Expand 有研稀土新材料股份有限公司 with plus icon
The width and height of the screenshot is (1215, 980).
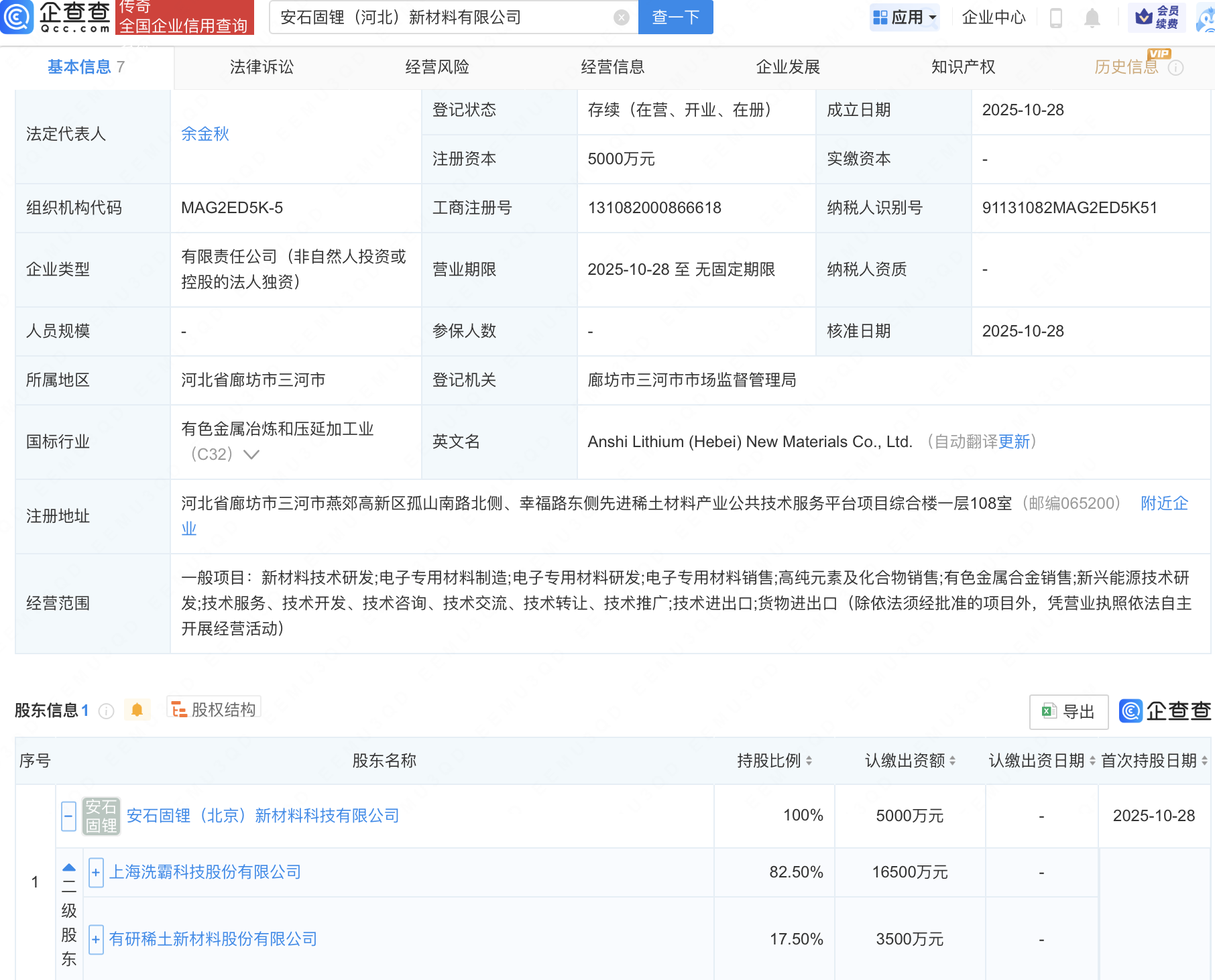pos(95,939)
